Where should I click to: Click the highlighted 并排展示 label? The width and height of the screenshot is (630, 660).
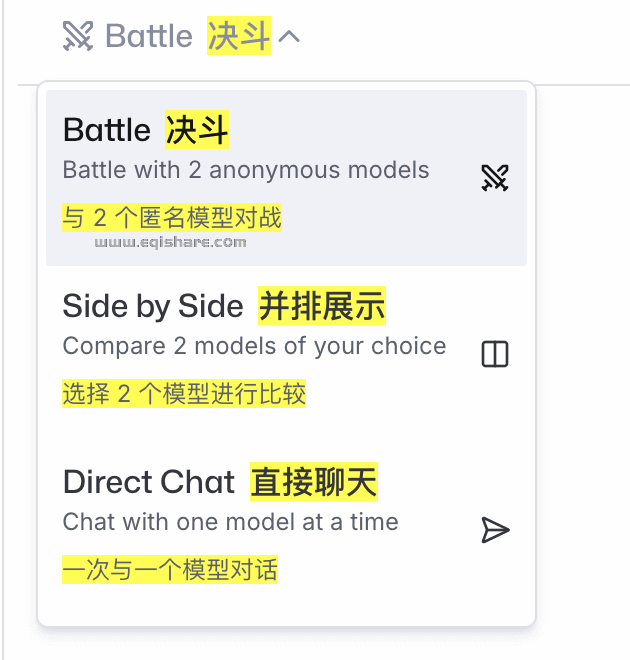pyautogui.click(x=322, y=306)
